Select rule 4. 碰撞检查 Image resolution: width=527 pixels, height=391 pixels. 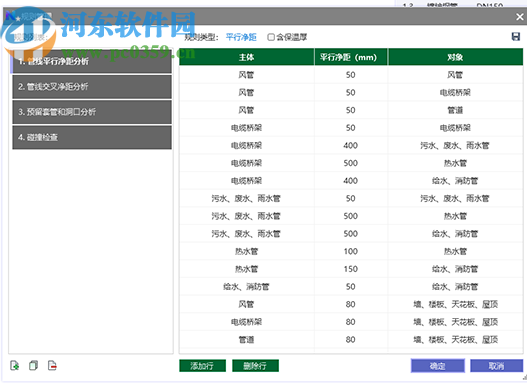[92, 137]
